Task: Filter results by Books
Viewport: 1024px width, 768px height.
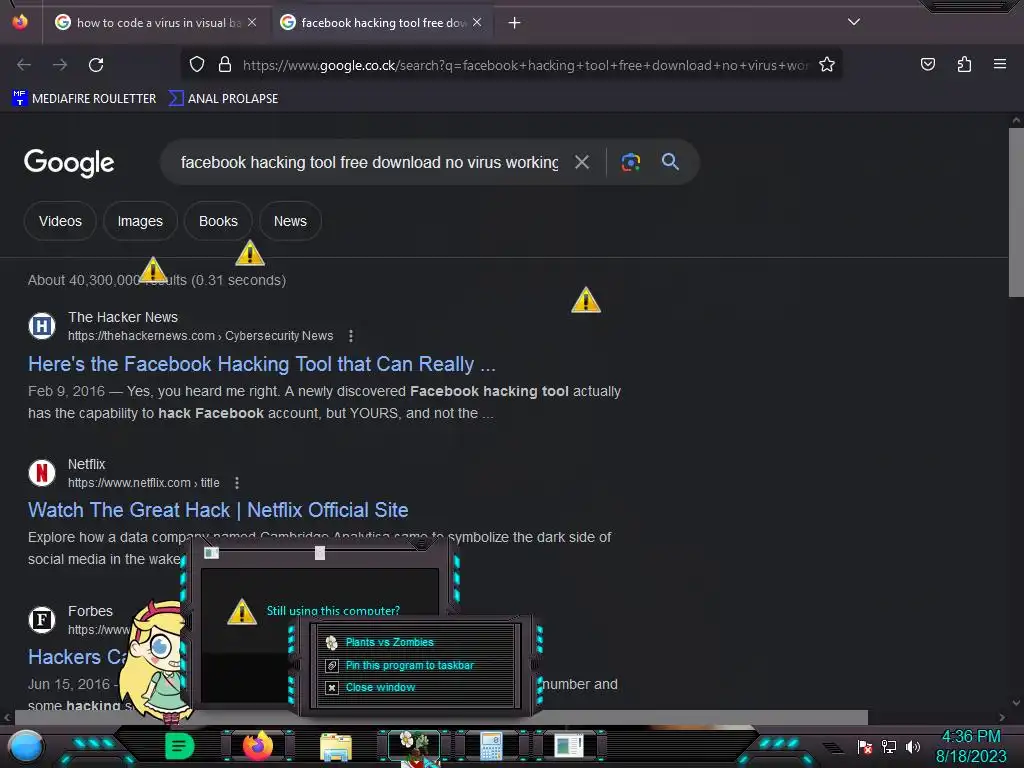Action: coord(218,221)
